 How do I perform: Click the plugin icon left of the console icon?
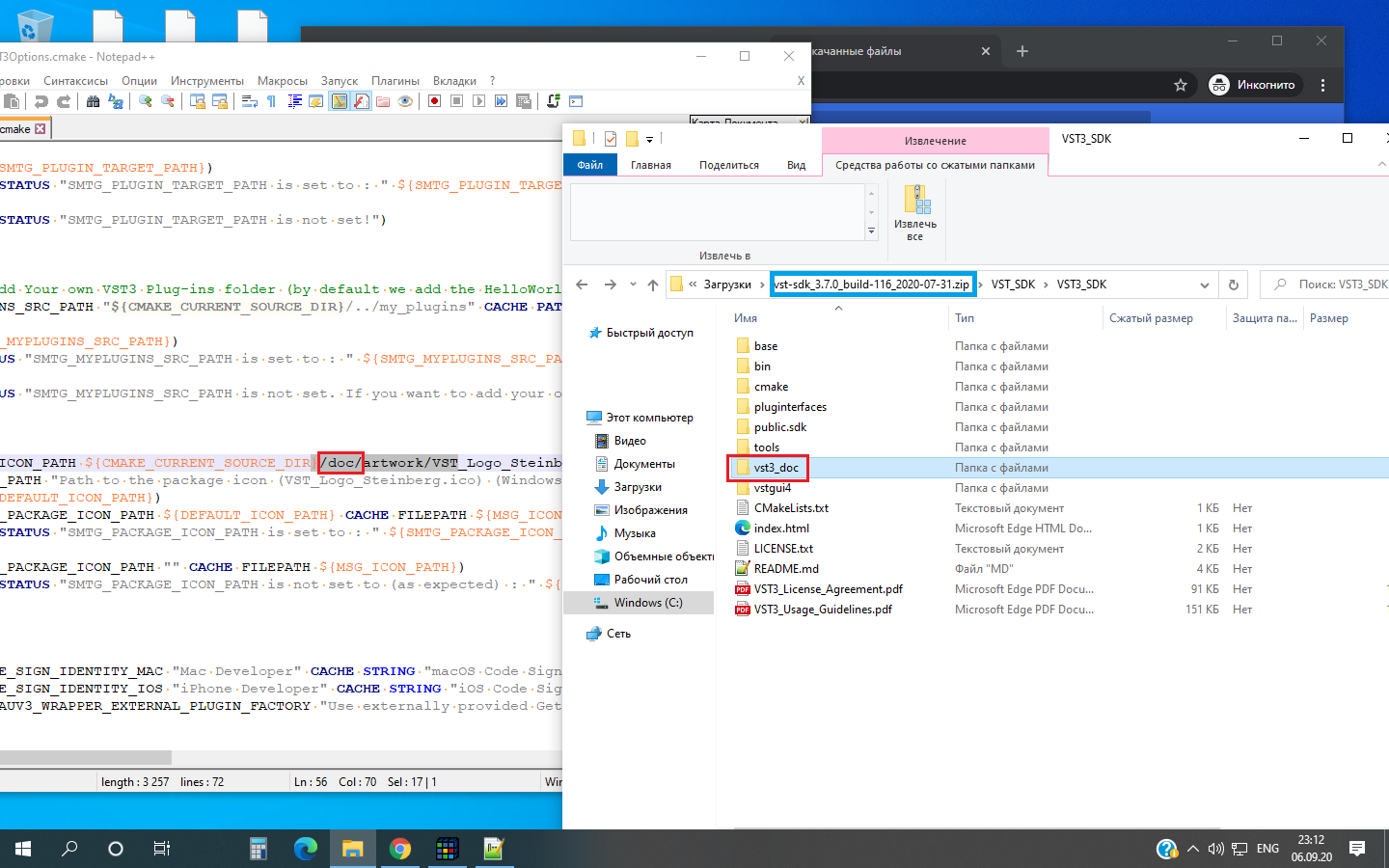(x=554, y=101)
